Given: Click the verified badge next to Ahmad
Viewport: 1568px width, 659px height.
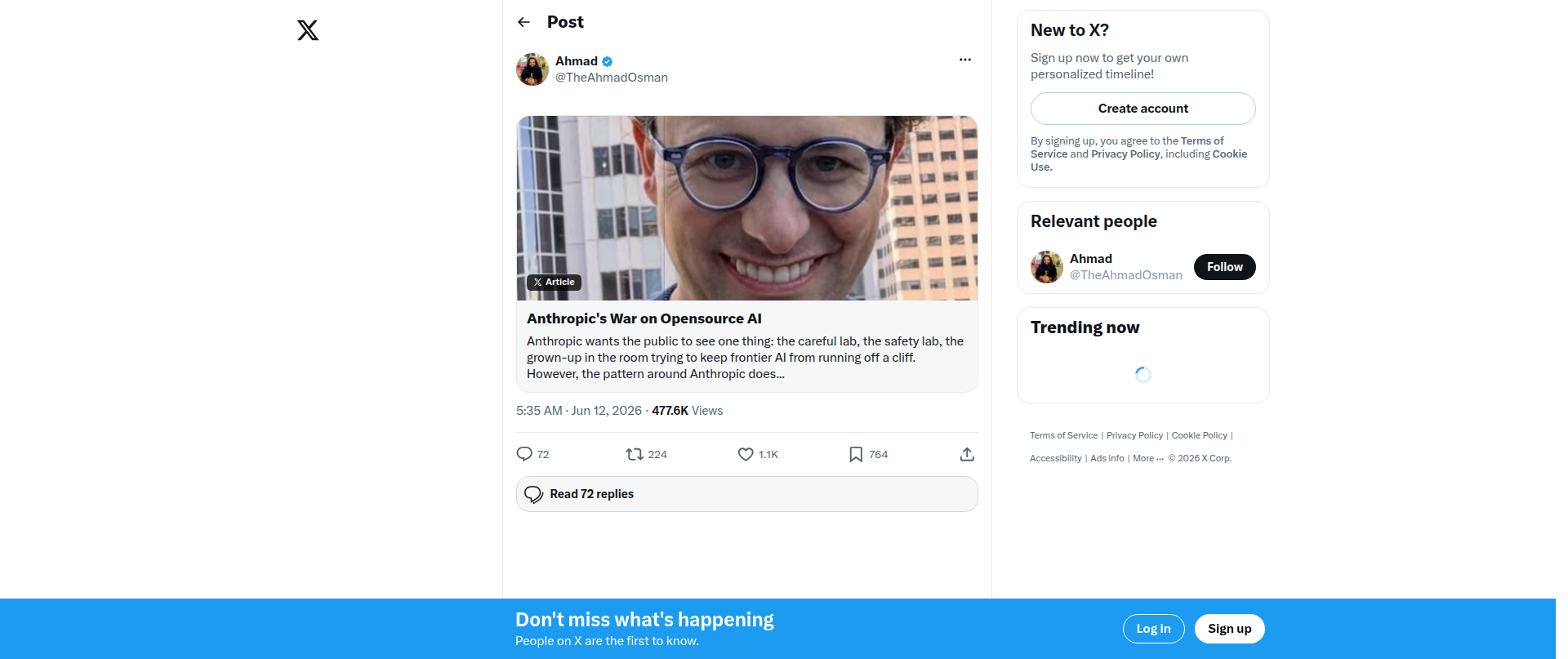Looking at the screenshot, I should pyautogui.click(x=608, y=61).
